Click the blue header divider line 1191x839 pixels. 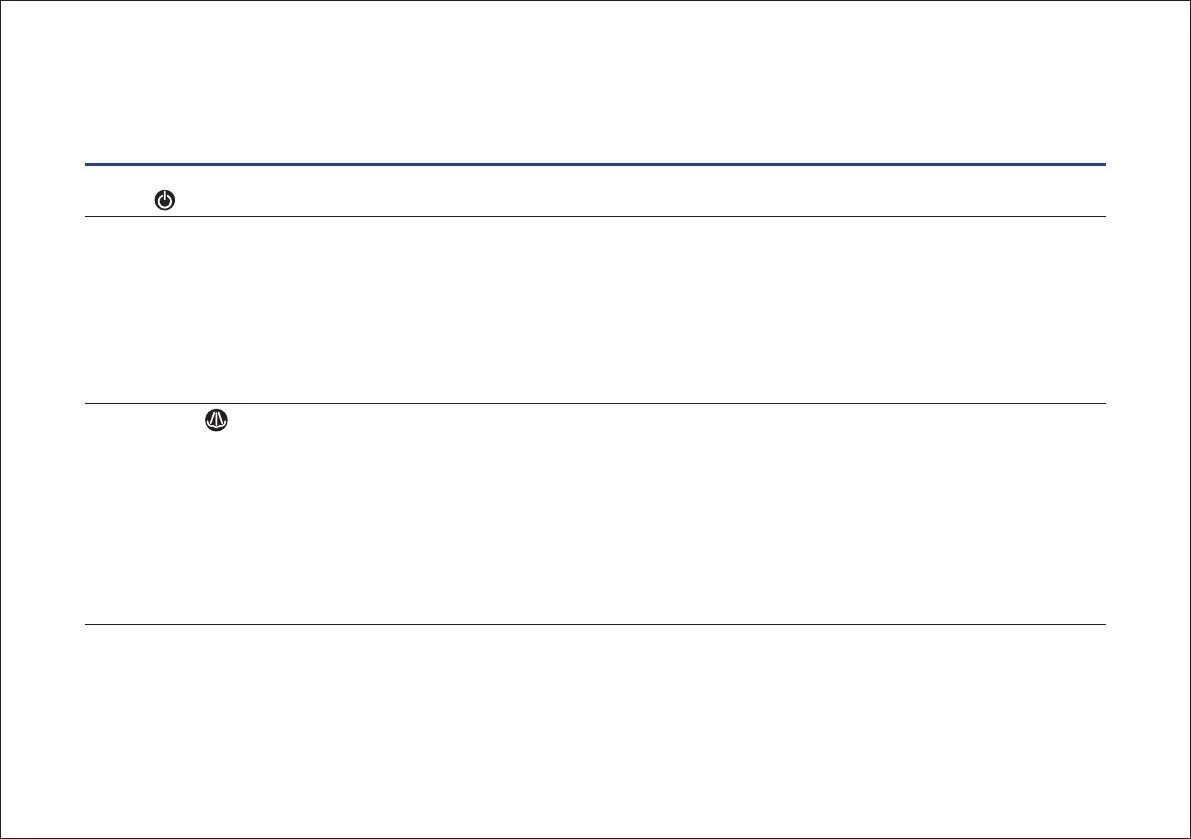coord(595,164)
